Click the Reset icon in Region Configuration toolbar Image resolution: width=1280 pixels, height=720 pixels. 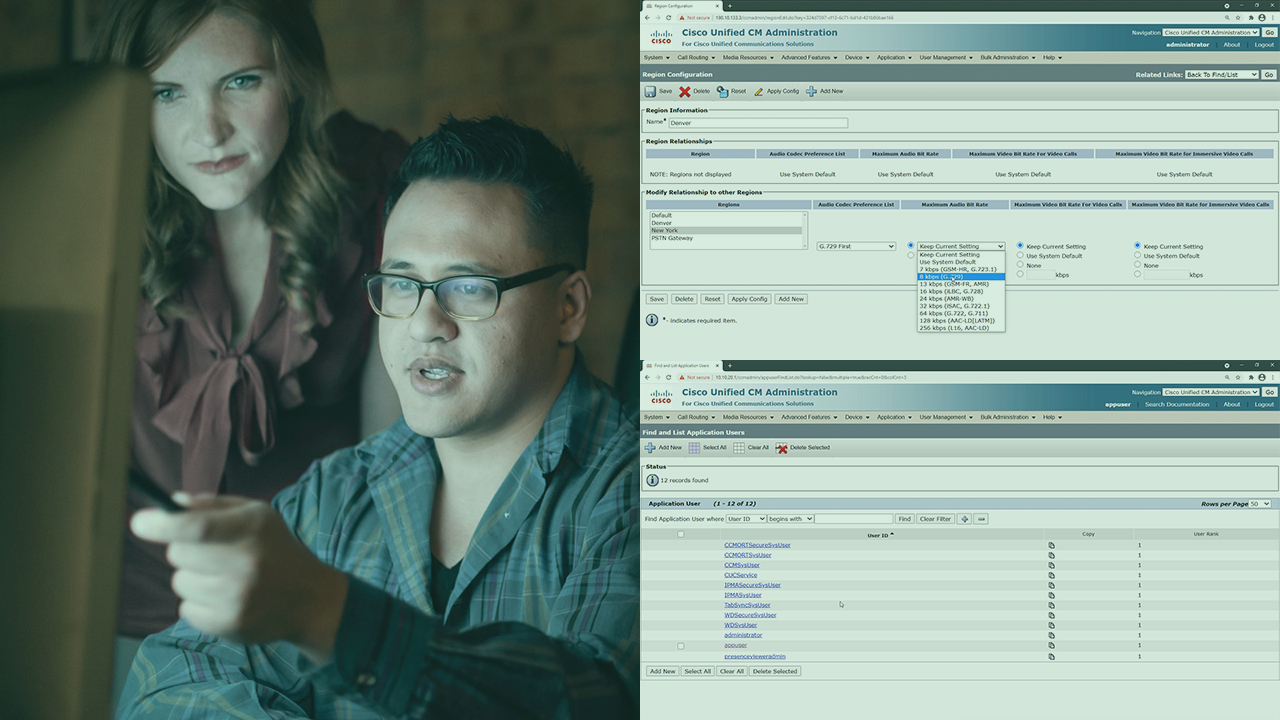pyautogui.click(x=722, y=91)
